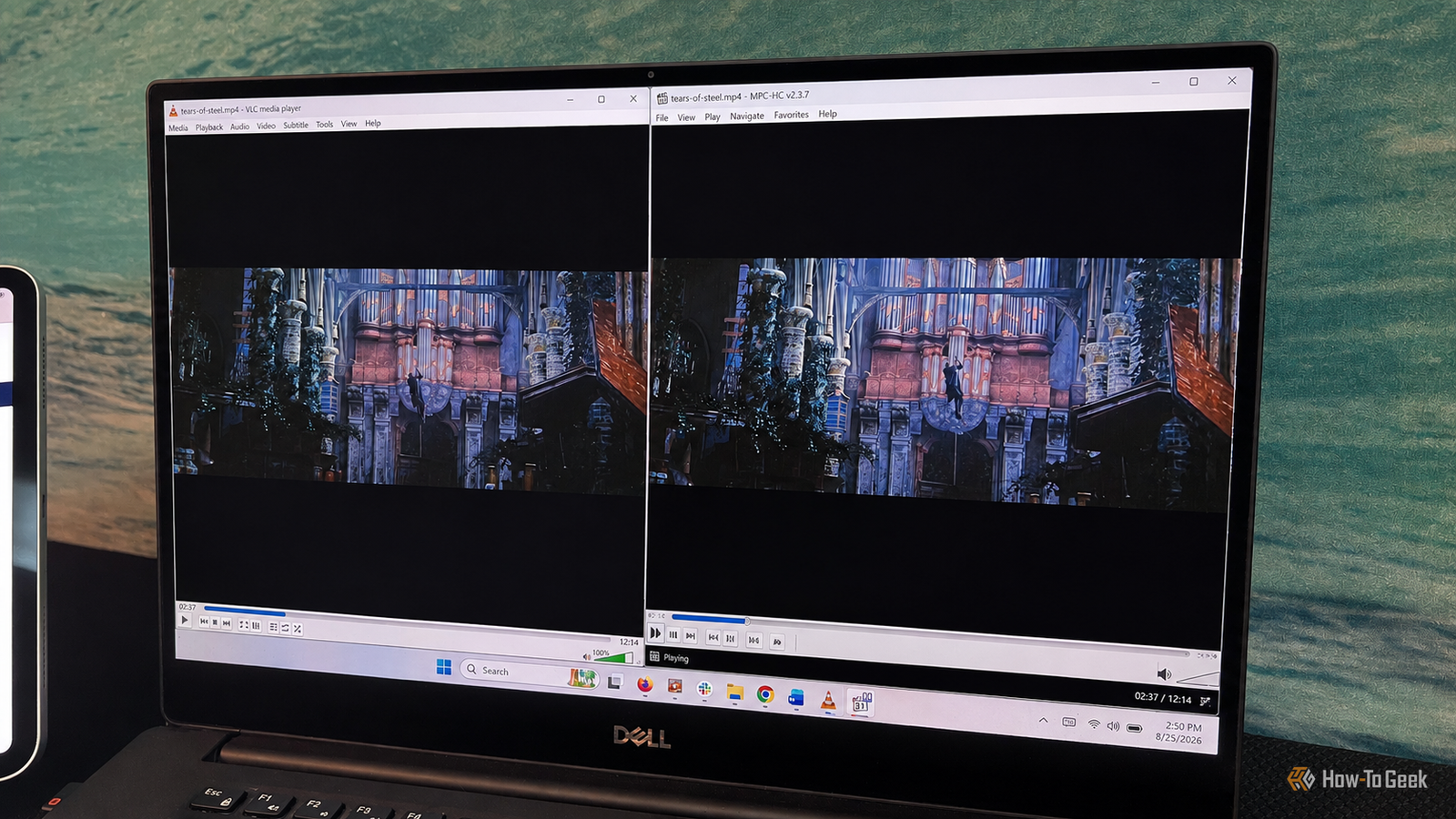Screen dimensions: 1456x819
Task: Mute VLC via speaker icon
Action: coord(587,657)
